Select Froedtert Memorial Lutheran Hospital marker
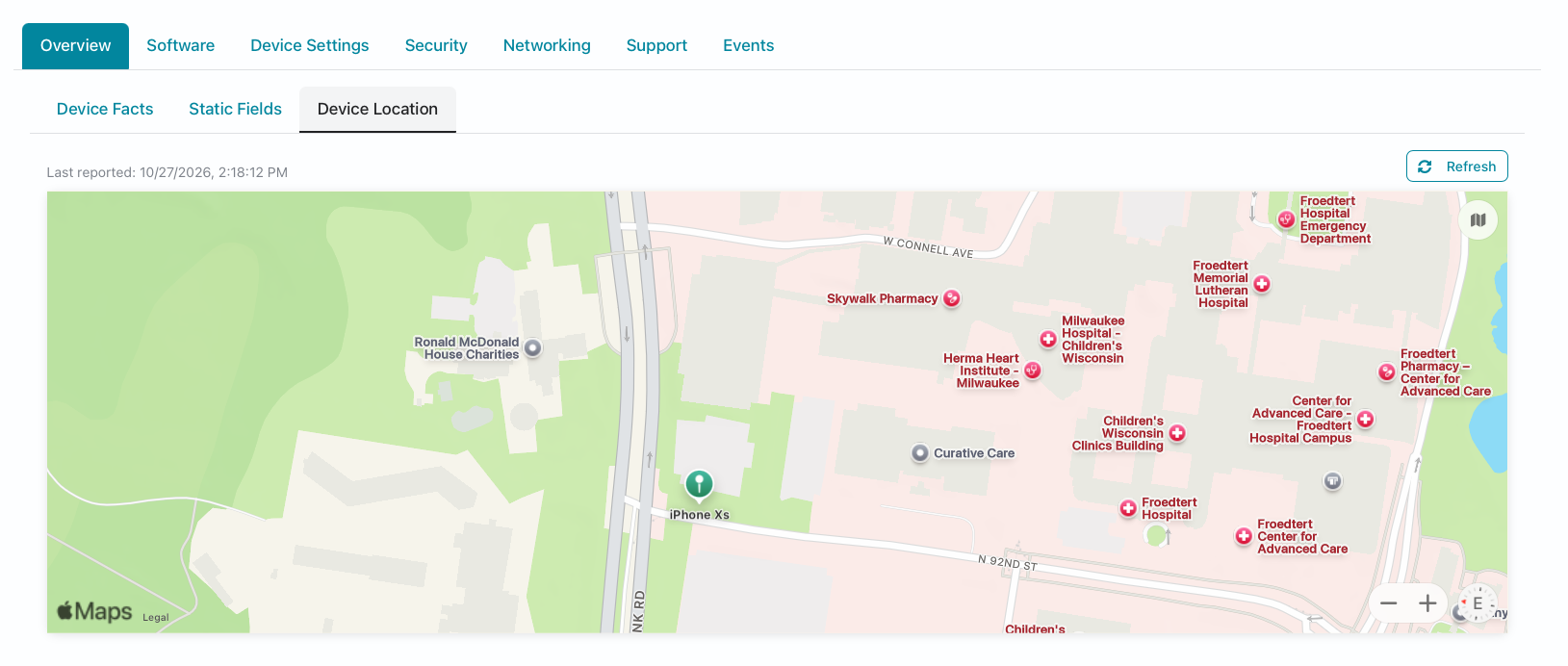Image resolution: width=1568 pixels, height=666 pixels. tap(1262, 284)
